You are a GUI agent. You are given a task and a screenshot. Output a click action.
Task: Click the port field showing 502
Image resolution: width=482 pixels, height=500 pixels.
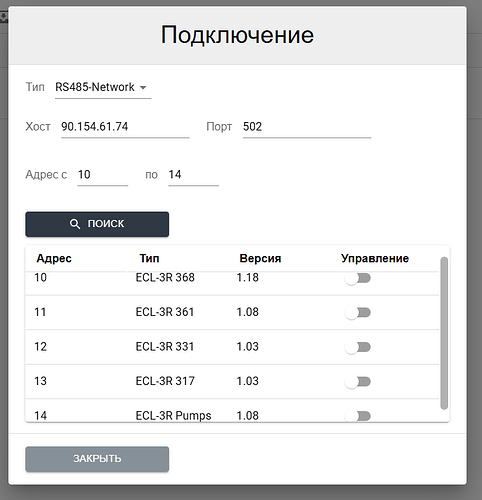[307, 127]
